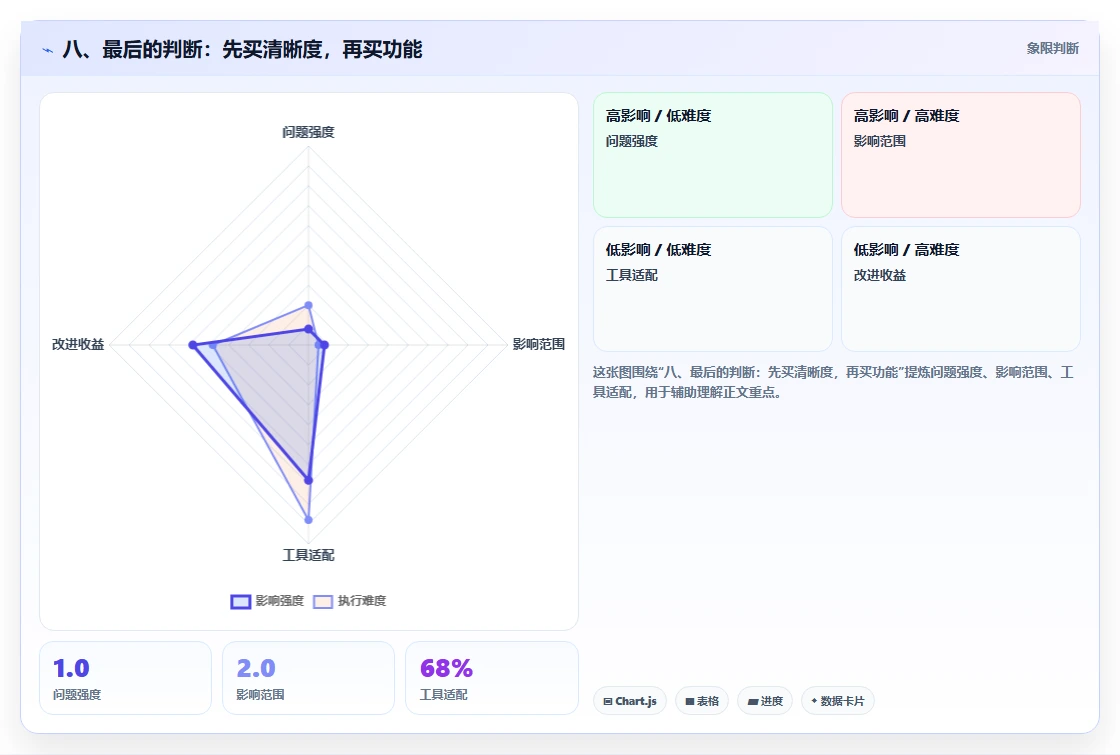Screen dimensions: 1120x755
Task: Click the chart description paragraph text
Action: click(x=833, y=382)
